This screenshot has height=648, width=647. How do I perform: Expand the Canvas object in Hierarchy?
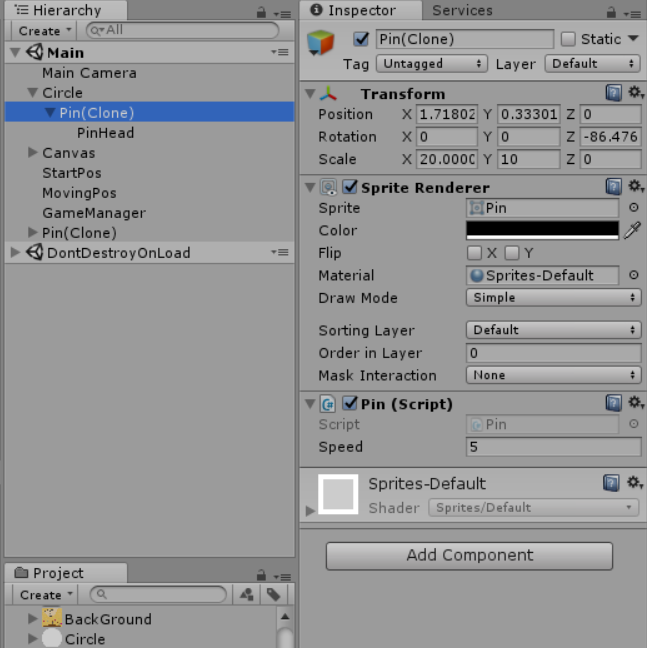(x=33, y=152)
